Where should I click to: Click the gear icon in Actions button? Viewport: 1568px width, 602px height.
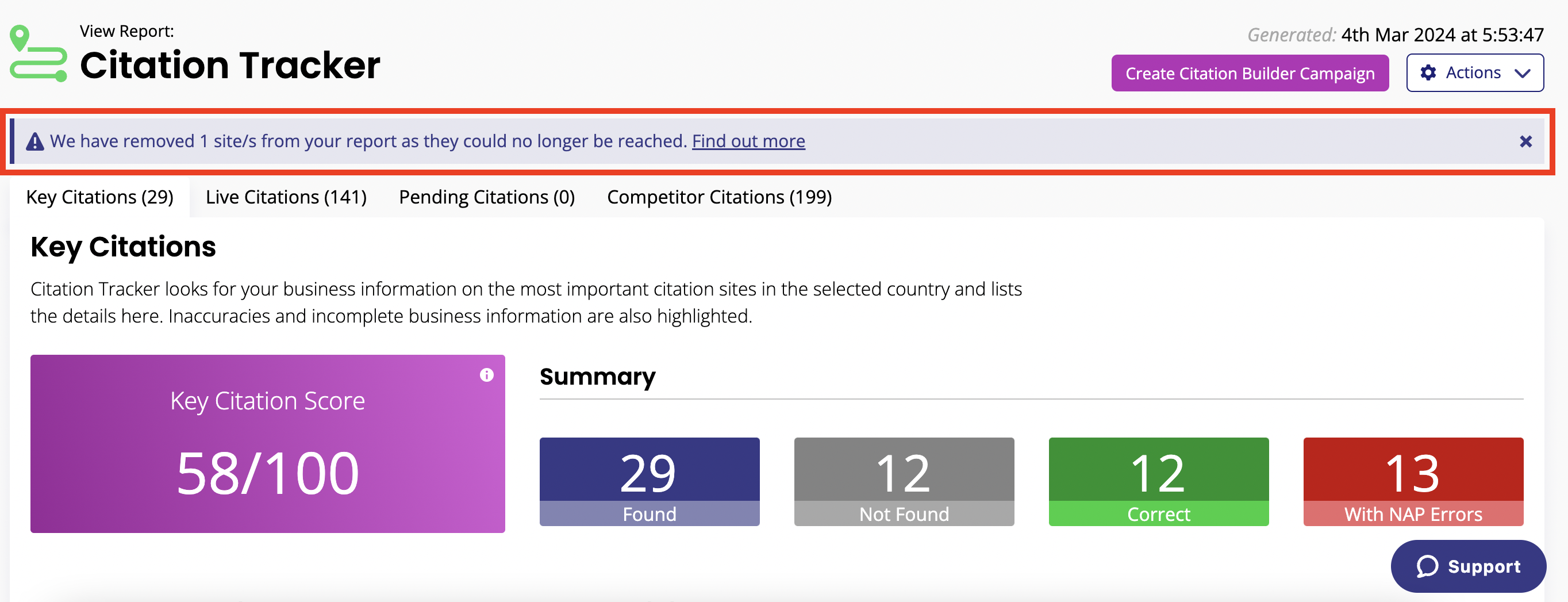point(1428,73)
